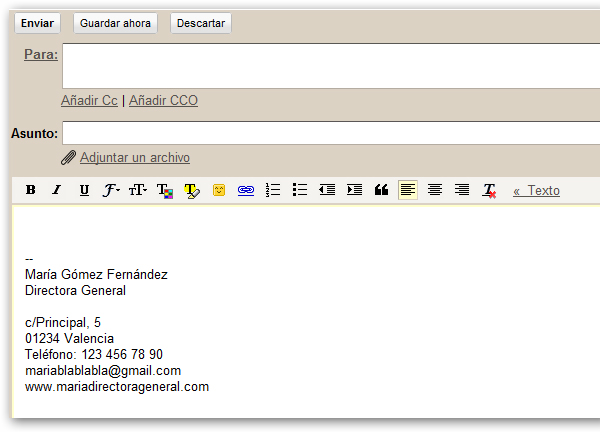Viewport: 600px width, 432px height.
Task: Click the name María Gómez Fernández
Action: tap(96, 275)
